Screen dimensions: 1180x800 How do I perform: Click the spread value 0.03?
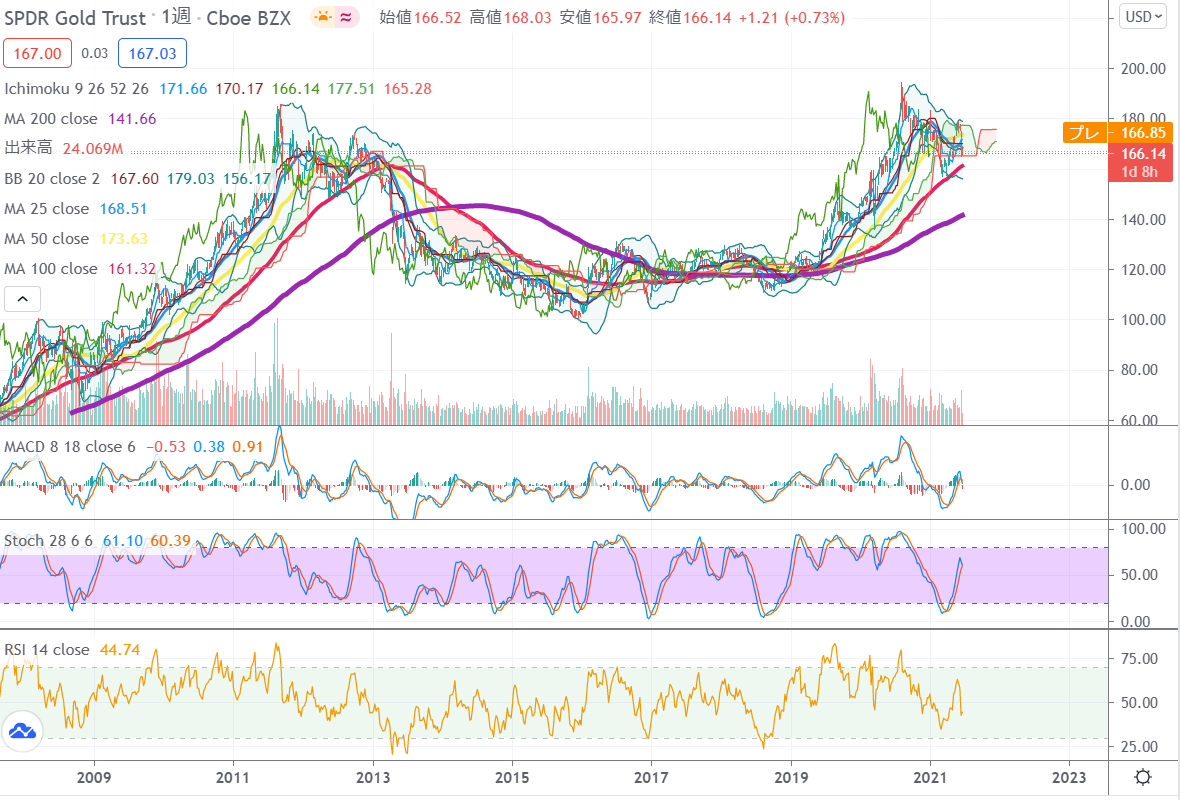pos(95,53)
